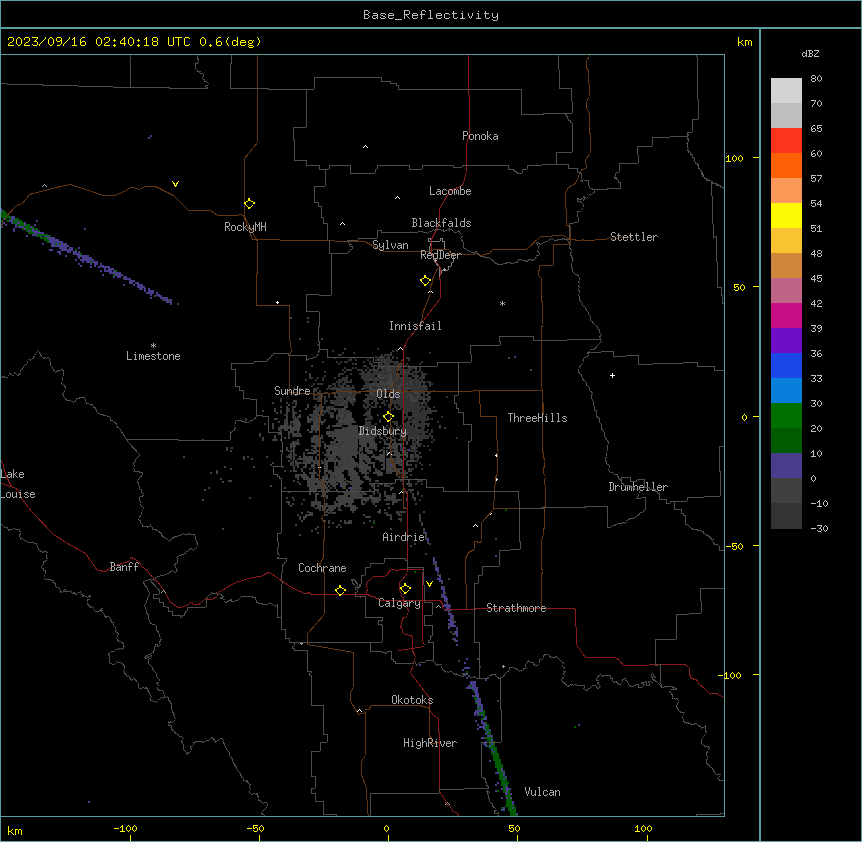Click the Olds town label
862x842 pixels.
click(388, 394)
